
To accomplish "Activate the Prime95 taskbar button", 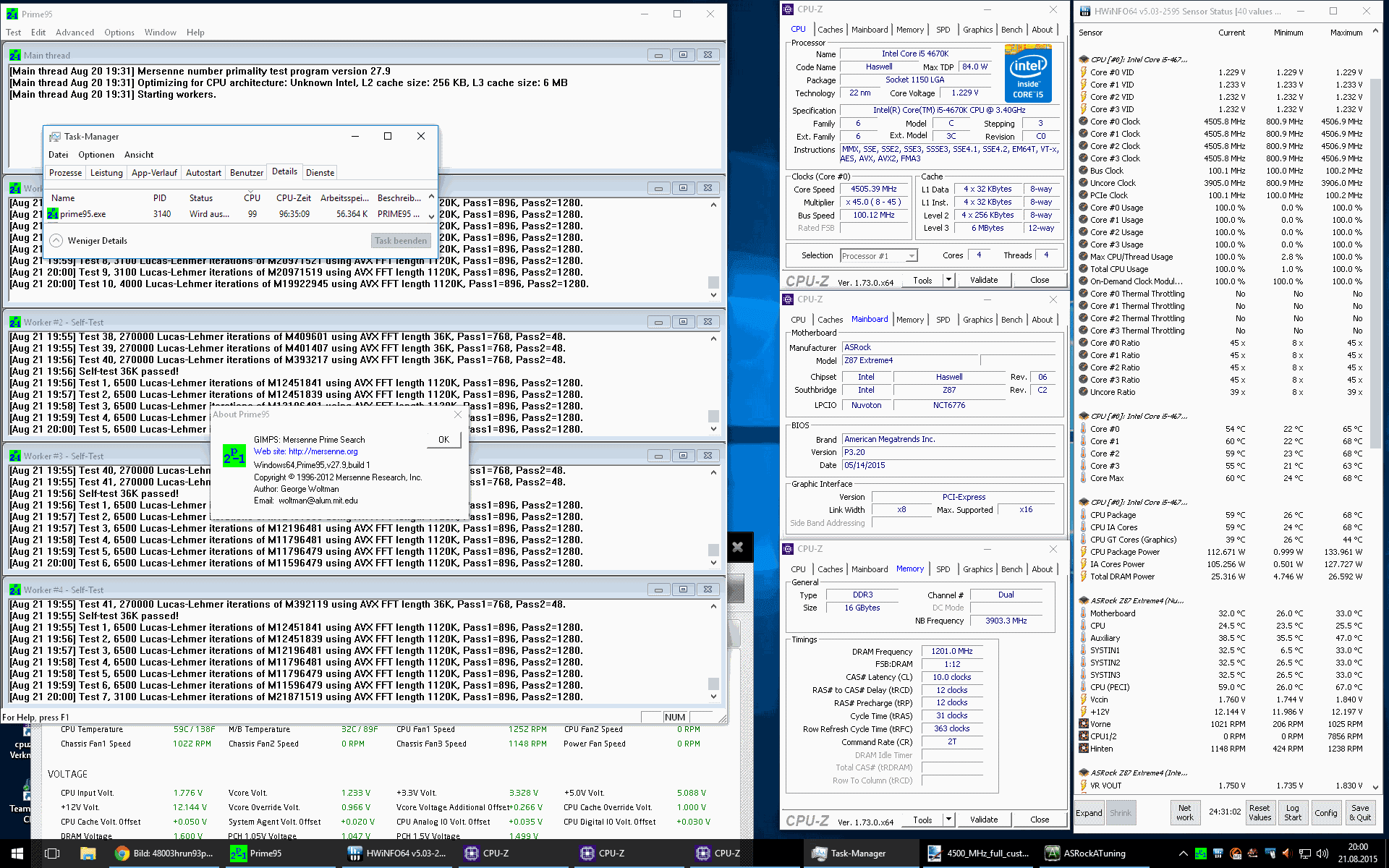I will [281, 854].
